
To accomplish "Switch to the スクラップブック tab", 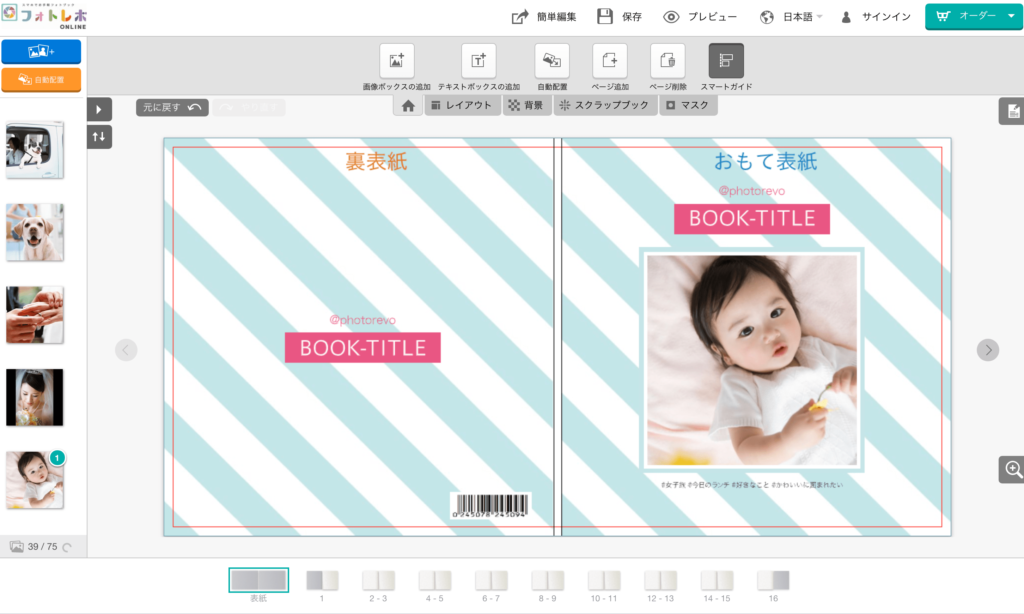I will click(604, 105).
